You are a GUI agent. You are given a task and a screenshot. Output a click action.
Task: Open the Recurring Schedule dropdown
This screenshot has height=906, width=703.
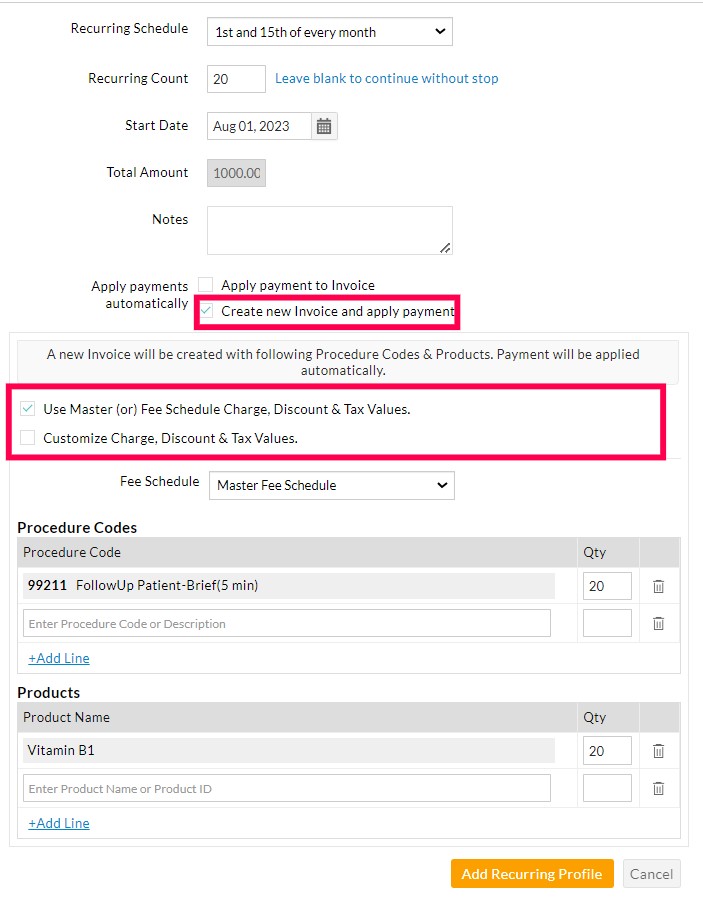(330, 32)
